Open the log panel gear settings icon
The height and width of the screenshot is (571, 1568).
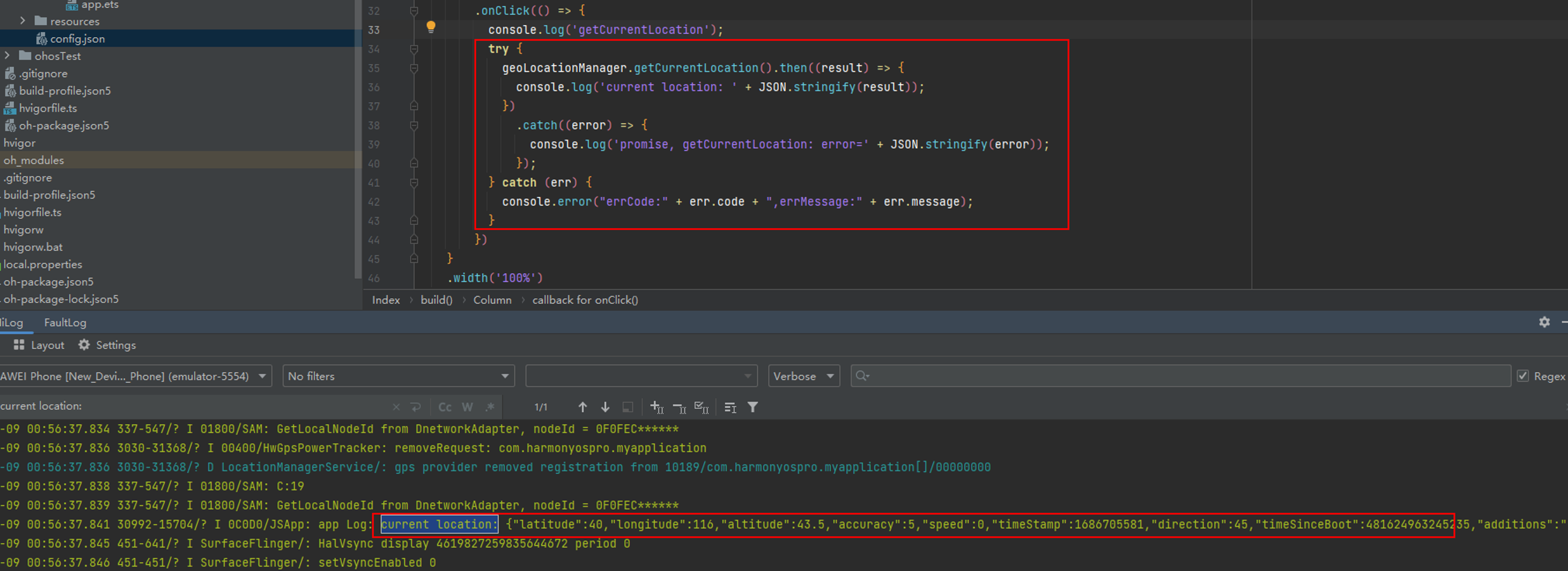tap(1544, 322)
